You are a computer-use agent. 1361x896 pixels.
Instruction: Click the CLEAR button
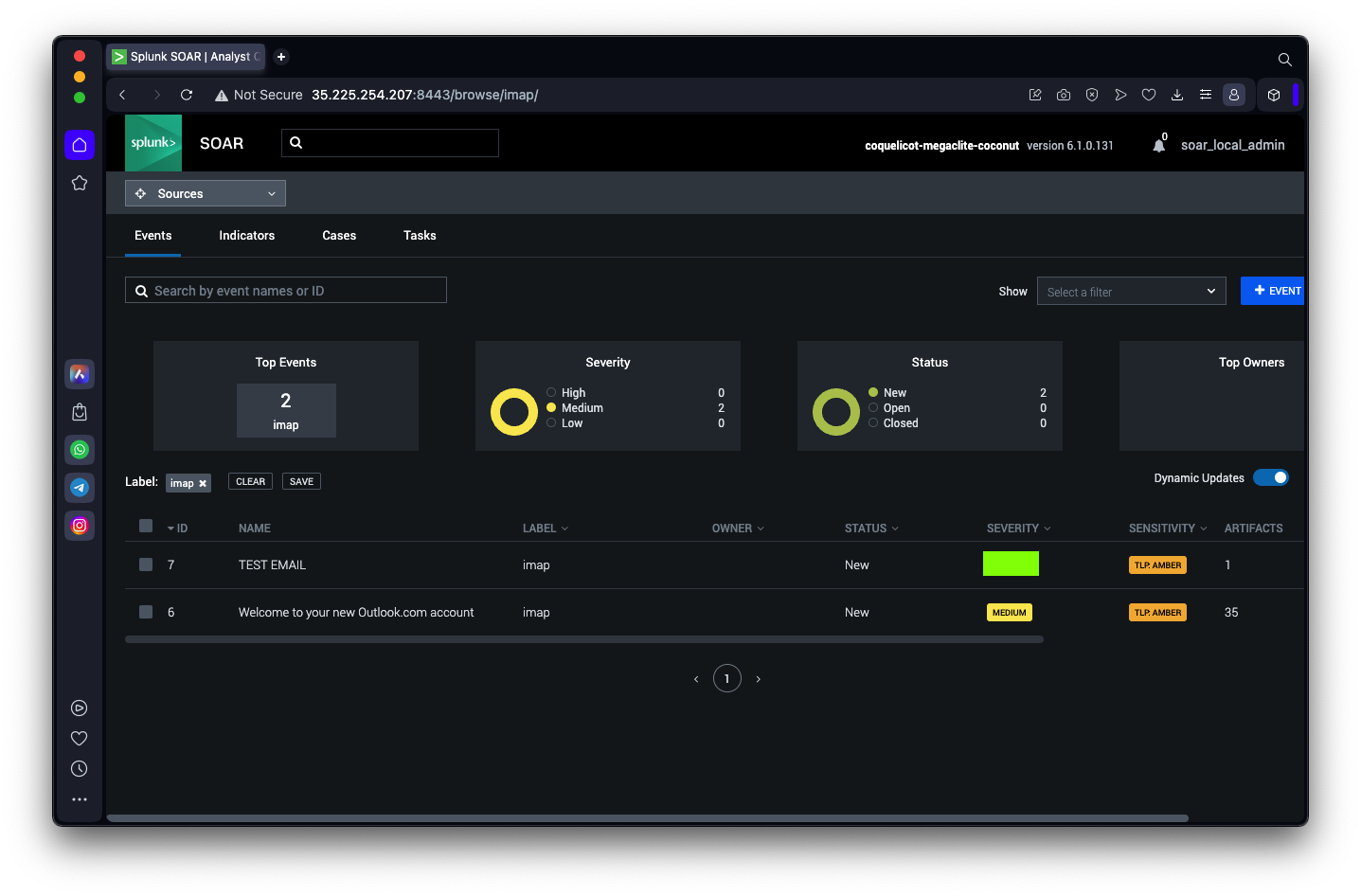[x=250, y=481]
